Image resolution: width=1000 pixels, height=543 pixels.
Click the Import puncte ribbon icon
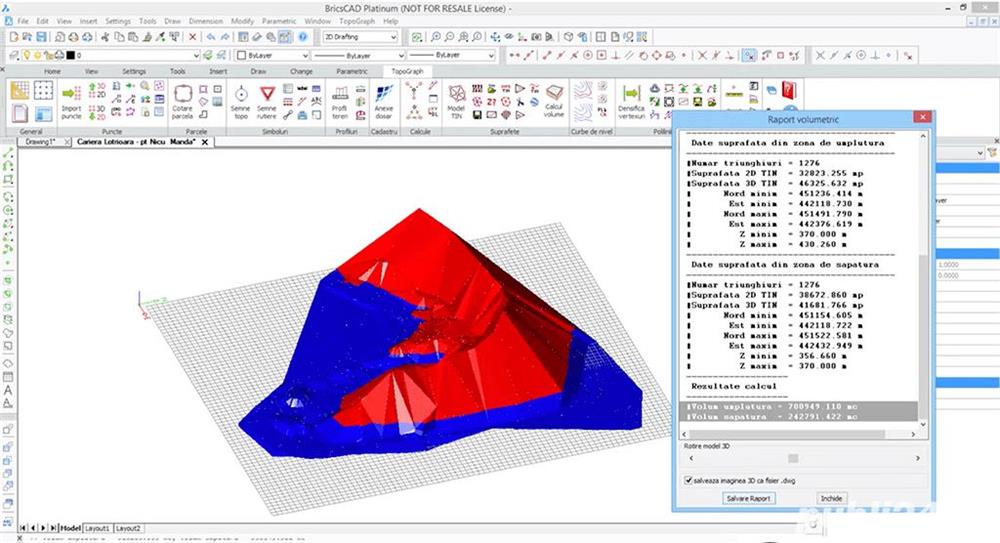click(x=71, y=98)
